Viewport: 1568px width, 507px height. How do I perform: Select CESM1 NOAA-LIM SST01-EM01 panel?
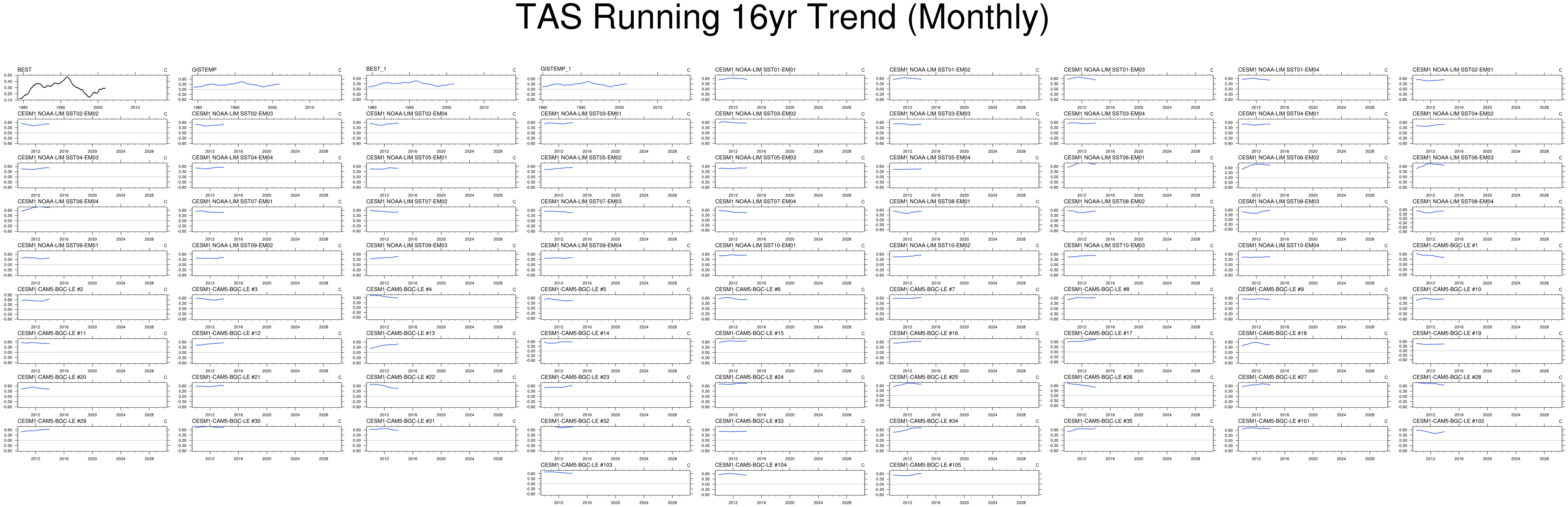(x=790, y=88)
